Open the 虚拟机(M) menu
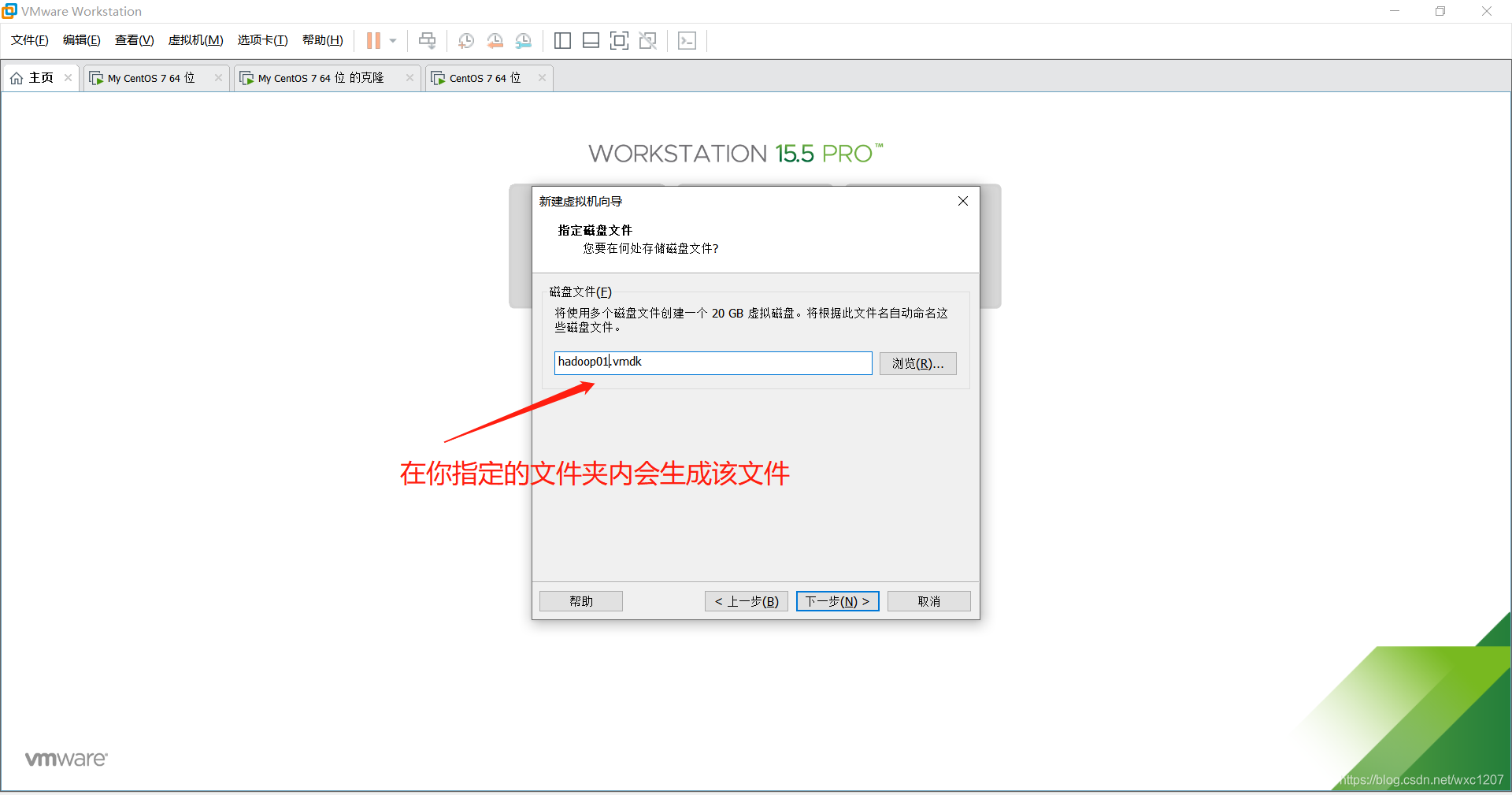The width and height of the screenshot is (1512, 795). (x=195, y=40)
